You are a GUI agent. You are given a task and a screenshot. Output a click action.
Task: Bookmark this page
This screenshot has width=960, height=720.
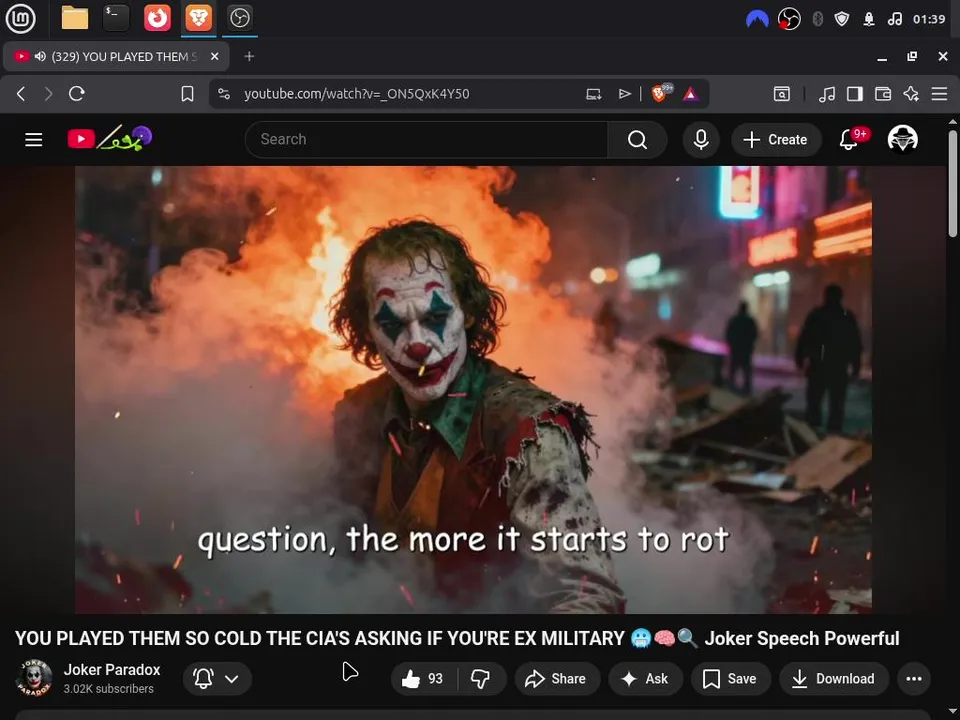pos(187,94)
